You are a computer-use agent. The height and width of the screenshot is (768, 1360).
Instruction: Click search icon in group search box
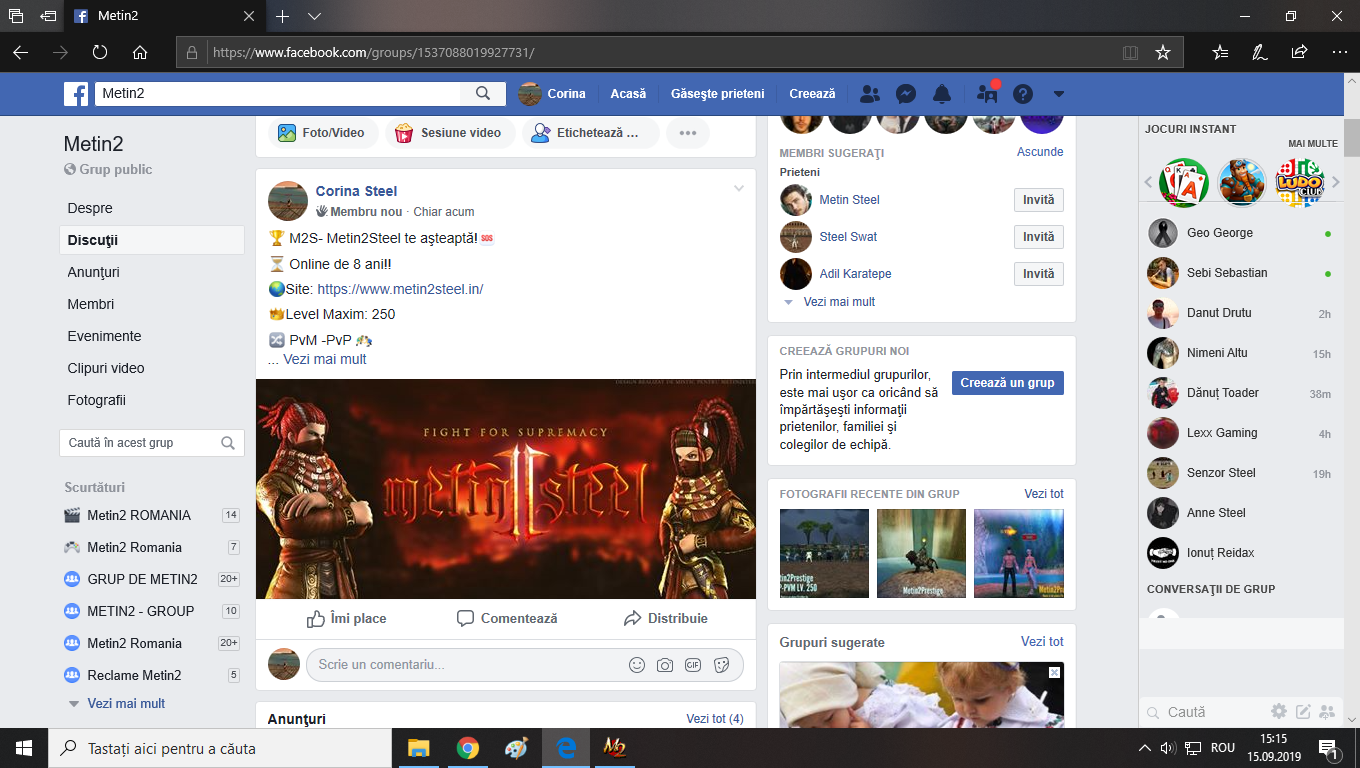tap(228, 443)
